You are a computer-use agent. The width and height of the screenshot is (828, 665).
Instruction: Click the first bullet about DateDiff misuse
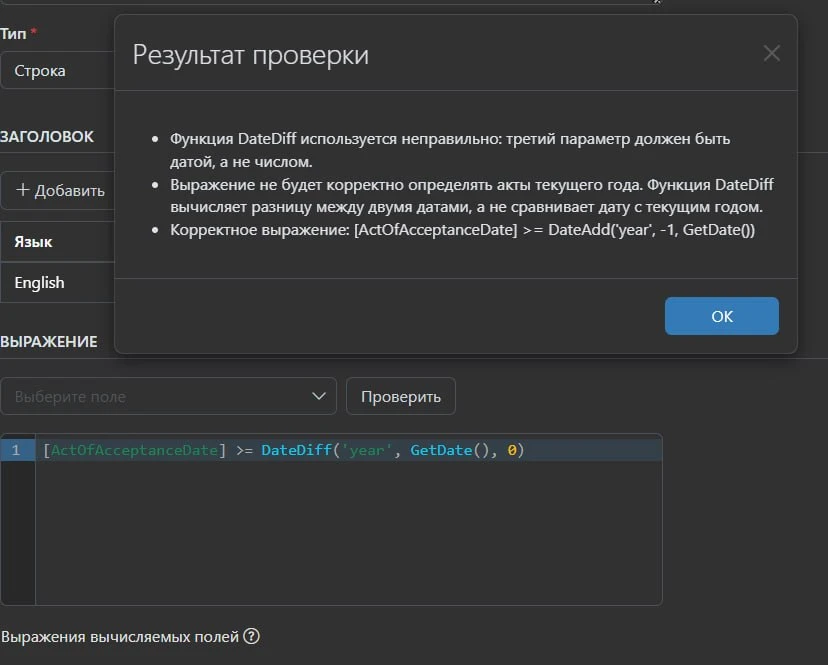[450, 150]
